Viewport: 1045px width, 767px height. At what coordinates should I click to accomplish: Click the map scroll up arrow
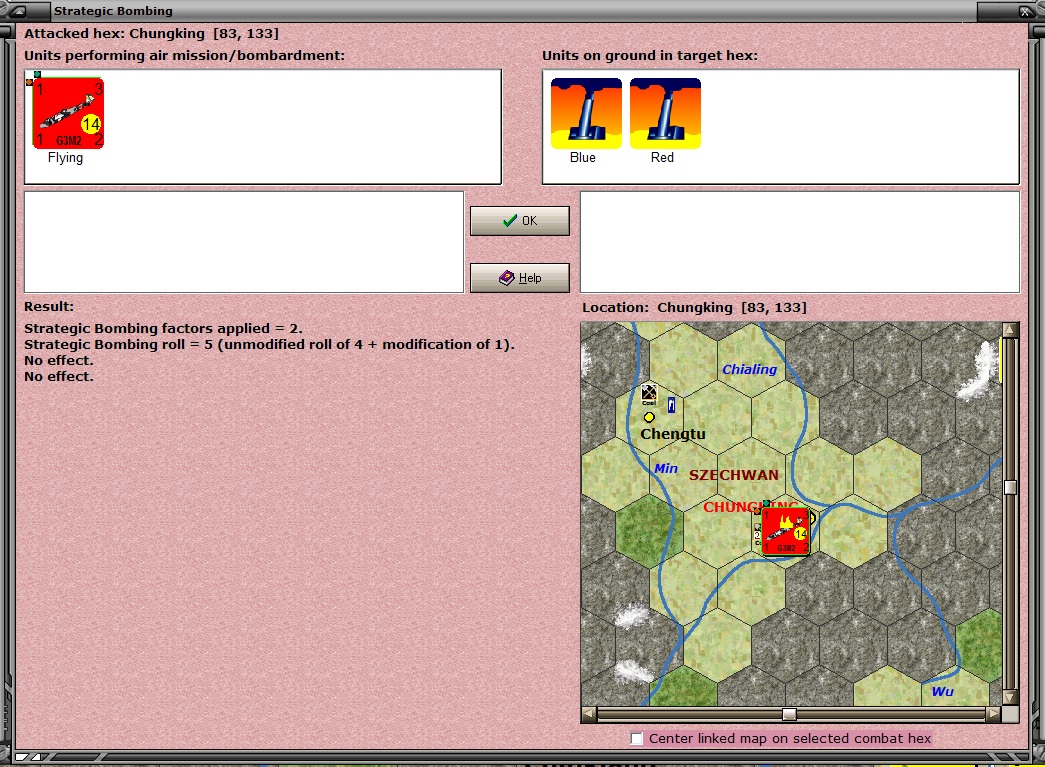(x=1010, y=329)
